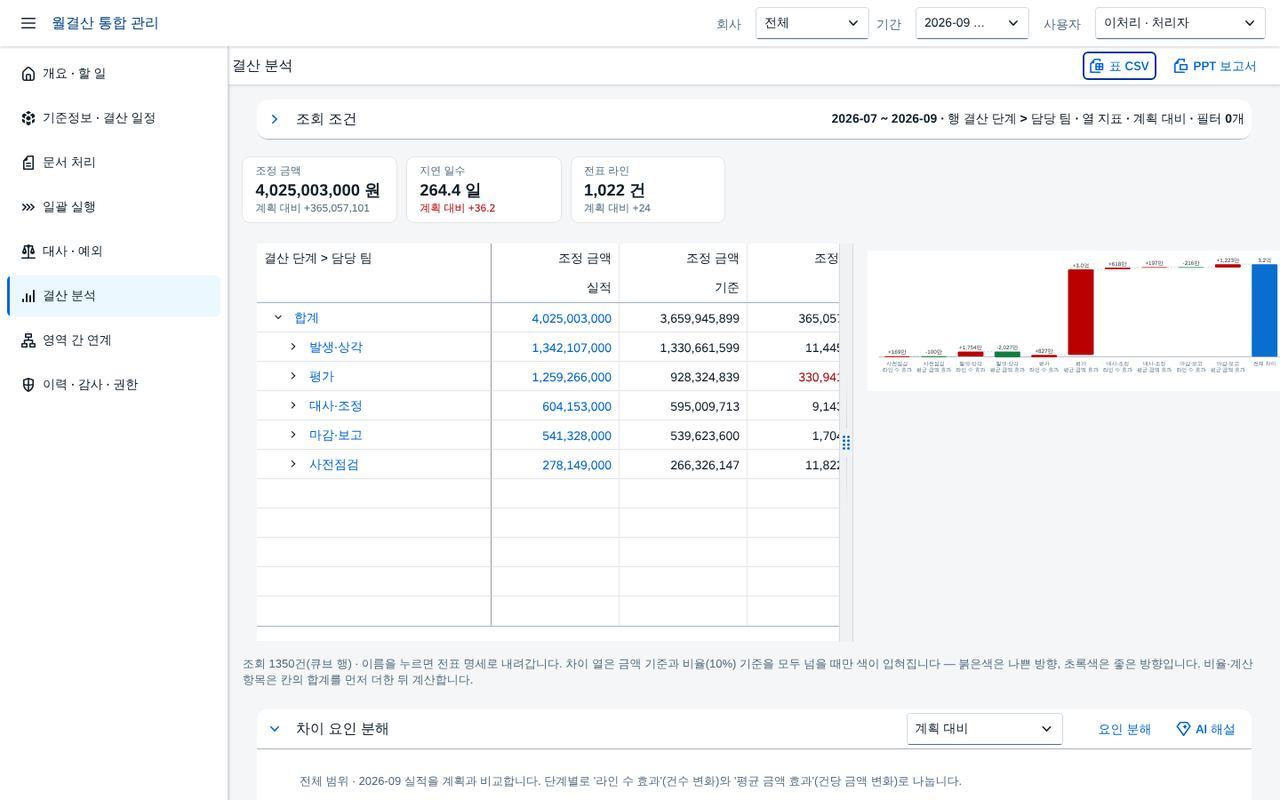This screenshot has width=1280, height=800.
Task: Open the 기간 dropdown showing 2026-09
Action: click(972, 23)
